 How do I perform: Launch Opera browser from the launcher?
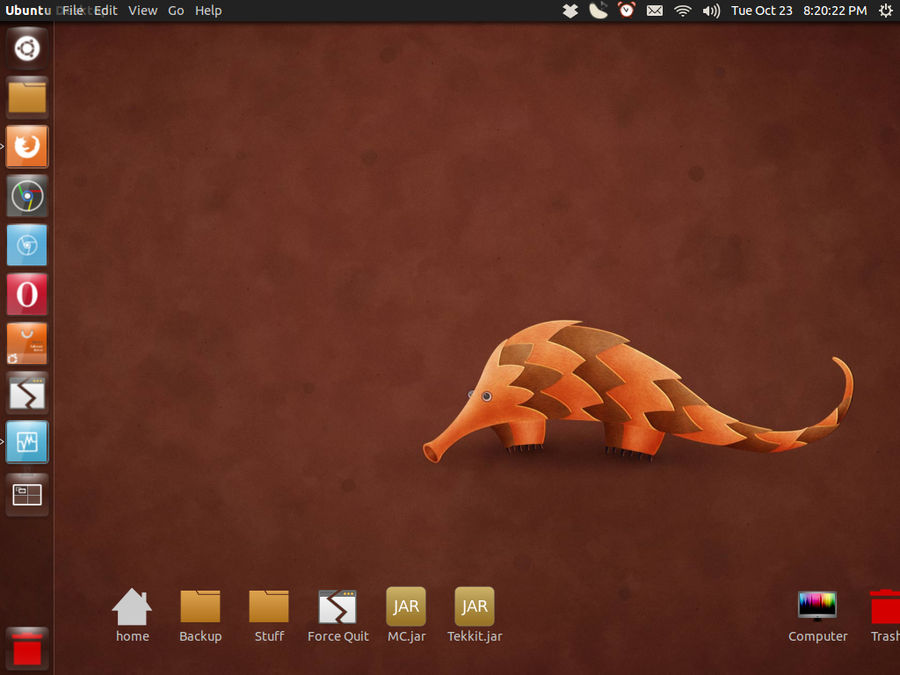click(x=27, y=294)
